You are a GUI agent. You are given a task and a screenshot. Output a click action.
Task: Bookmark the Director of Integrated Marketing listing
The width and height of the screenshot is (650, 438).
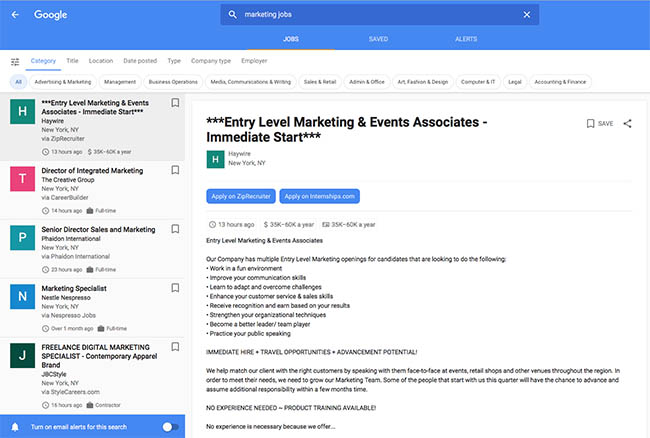pos(175,170)
